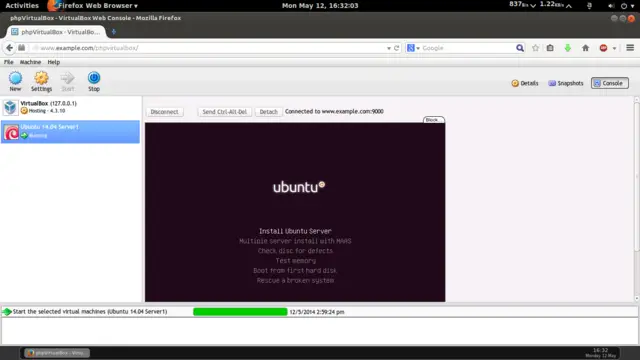Click the Connected to www.example.com:9000 status
Screen dimensions: 640x360
(x=334, y=111)
